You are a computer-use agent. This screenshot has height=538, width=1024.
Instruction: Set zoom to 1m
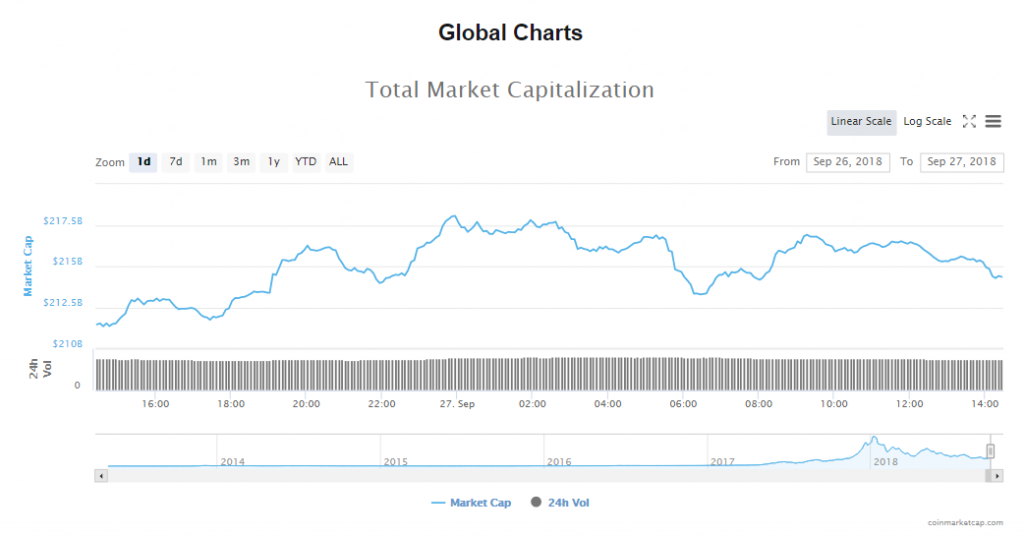tap(208, 162)
